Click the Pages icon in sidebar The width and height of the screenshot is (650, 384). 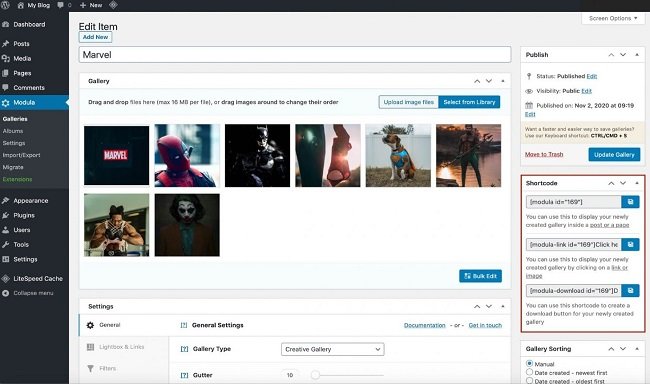[x=5, y=73]
